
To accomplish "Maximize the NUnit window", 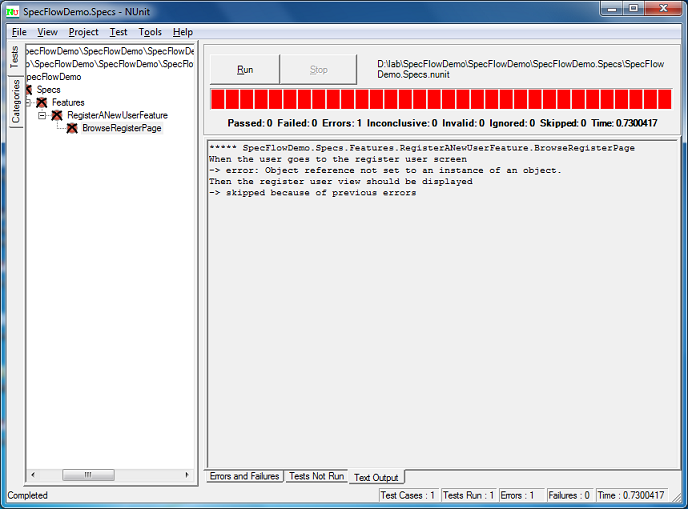I will (634, 8).
